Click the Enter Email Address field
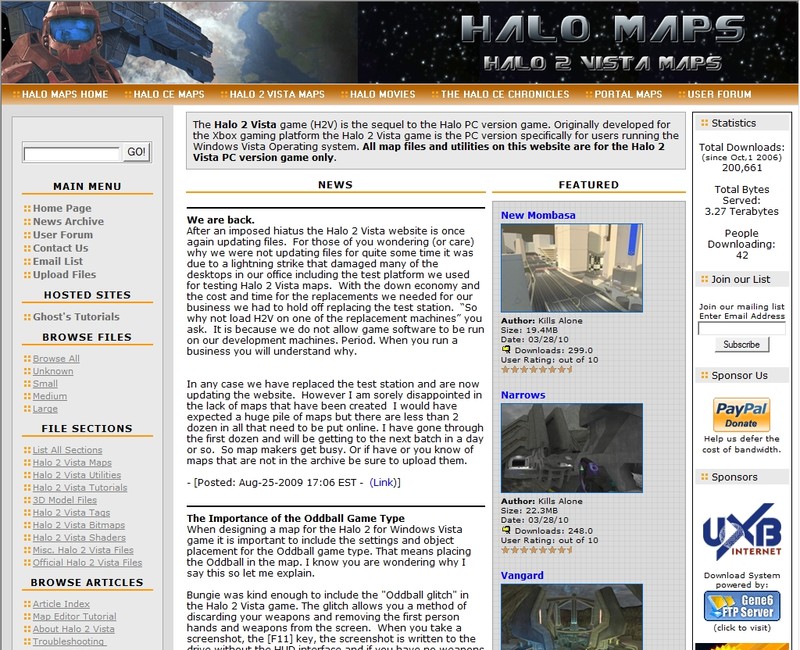Viewport: 800px width, 650px height. 741,328
